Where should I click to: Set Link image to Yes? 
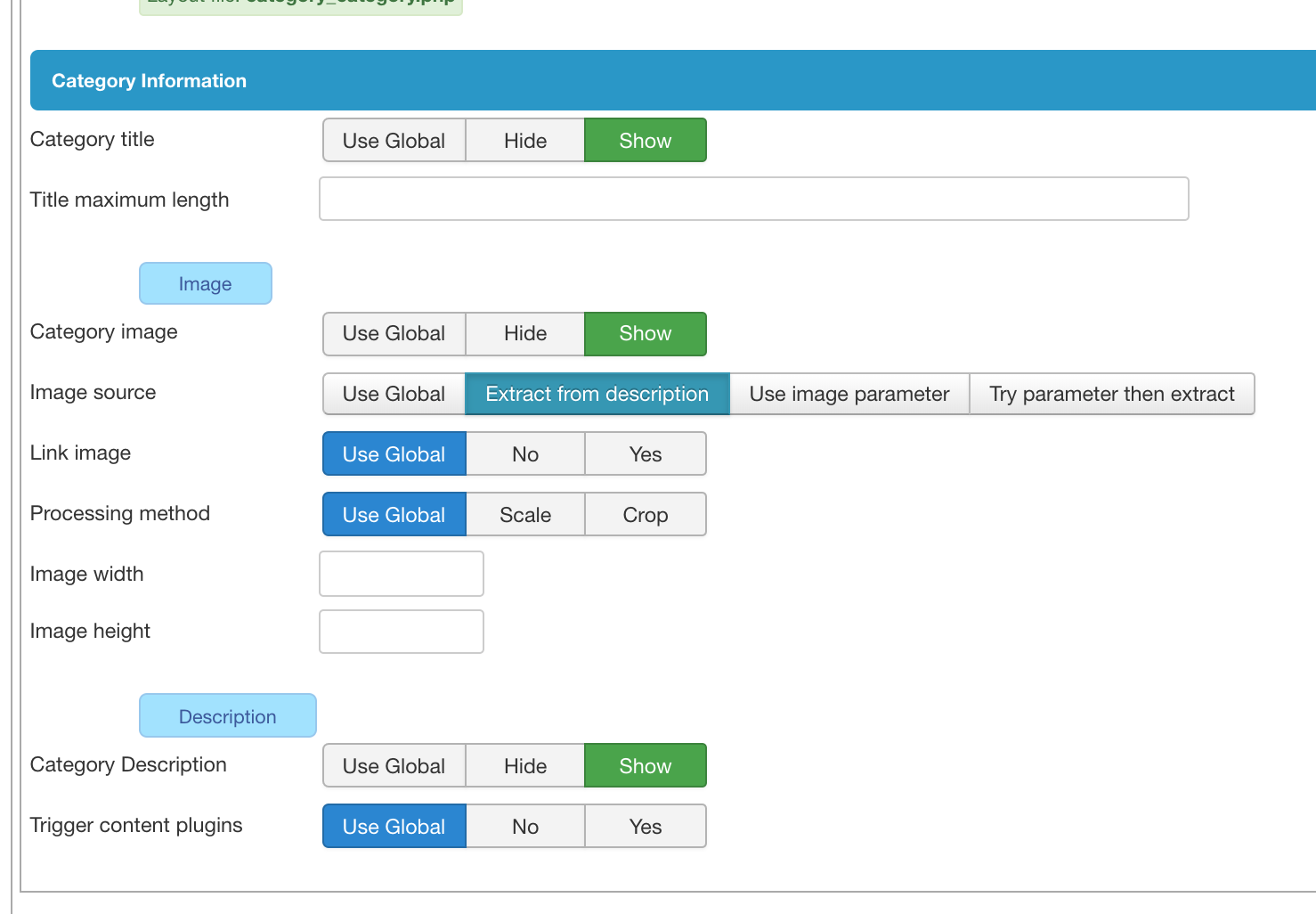pos(646,454)
